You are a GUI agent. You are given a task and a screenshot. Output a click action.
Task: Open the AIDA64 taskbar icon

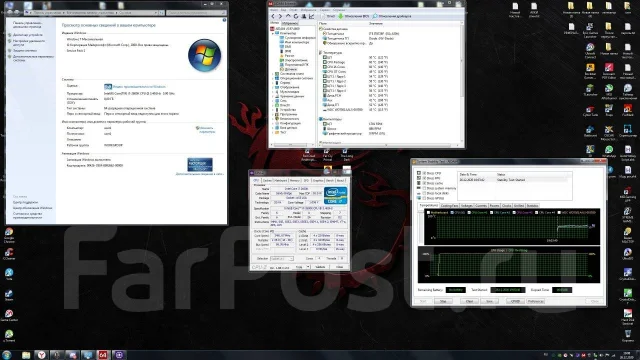click(x=103, y=355)
